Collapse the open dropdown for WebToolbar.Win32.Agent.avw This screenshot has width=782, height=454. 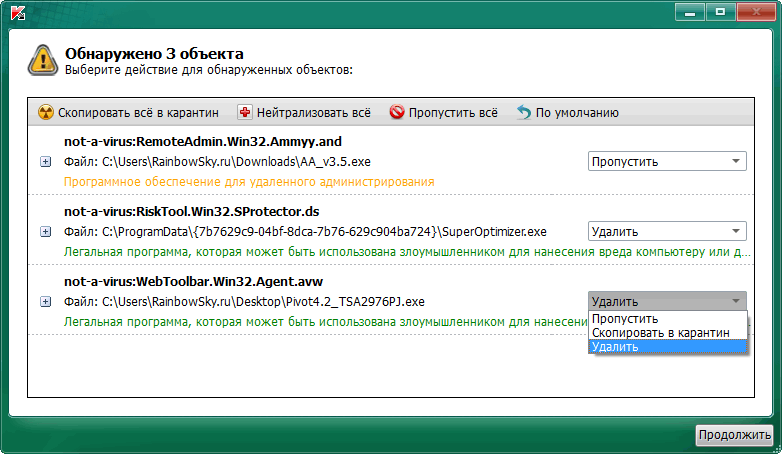pos(667,301)
